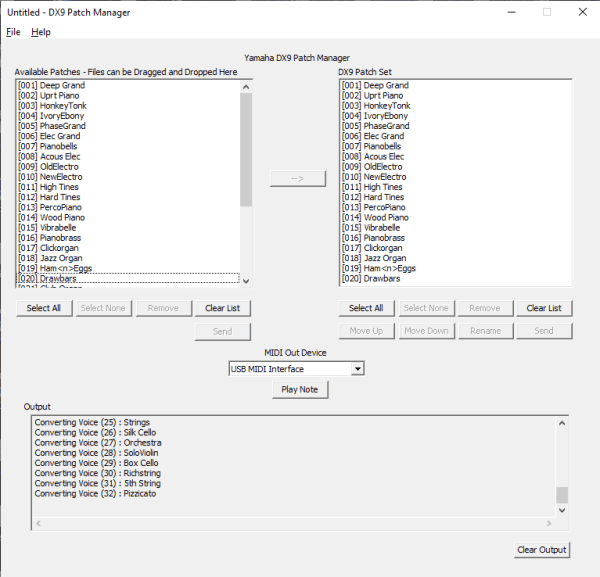The image size is (600, 577).
Task: Select Pianobells in DX9 Patch Set
Action: click(384, 147)
